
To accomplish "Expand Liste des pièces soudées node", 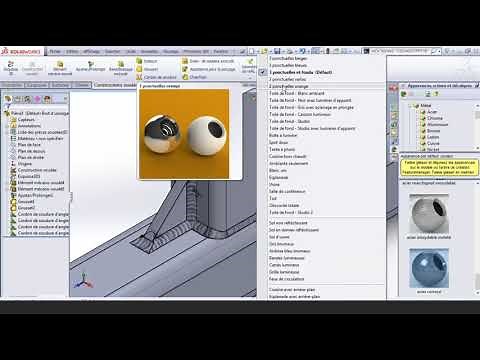I will coord(6,132).
